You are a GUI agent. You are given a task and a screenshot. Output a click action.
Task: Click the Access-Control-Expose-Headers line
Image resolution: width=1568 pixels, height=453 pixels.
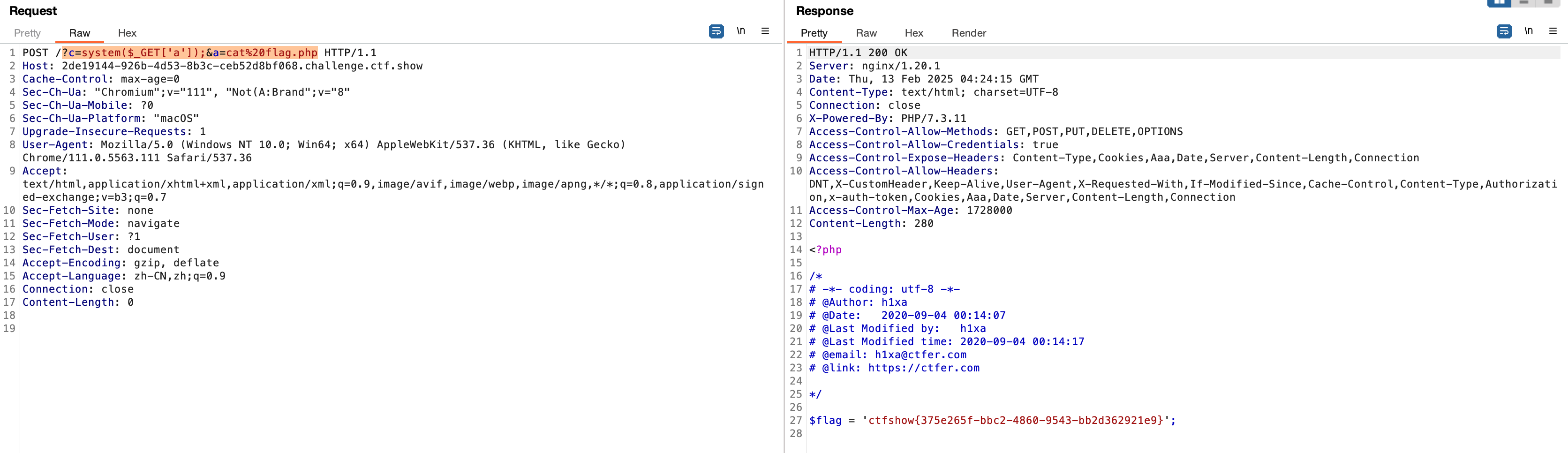(x=1114, y=158)
